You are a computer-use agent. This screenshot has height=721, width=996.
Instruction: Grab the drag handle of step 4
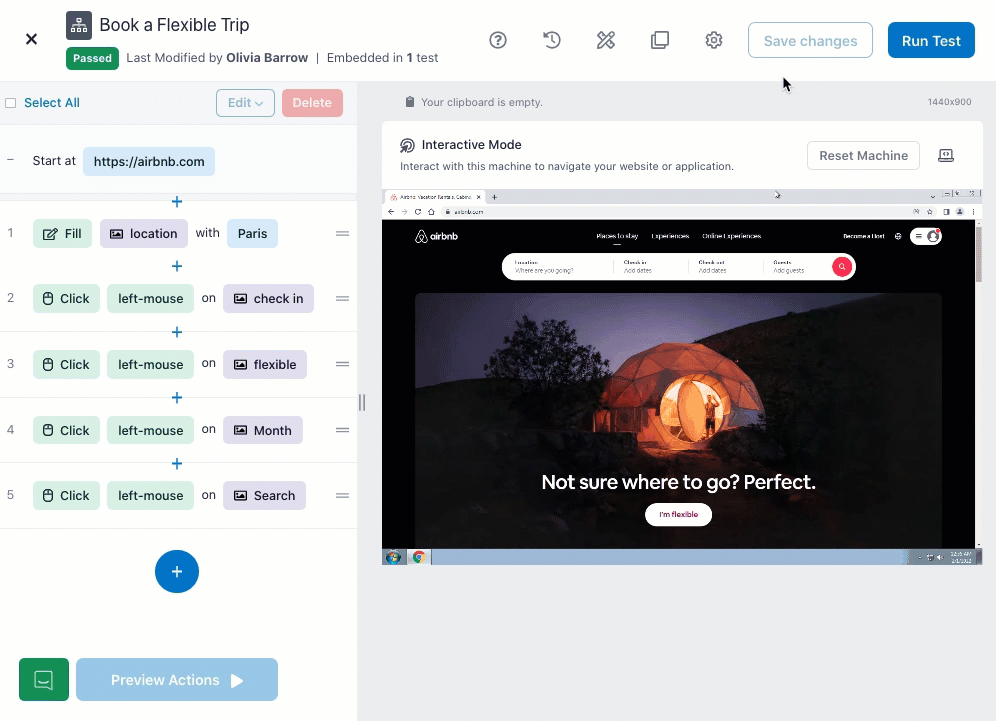coord(342,430)
